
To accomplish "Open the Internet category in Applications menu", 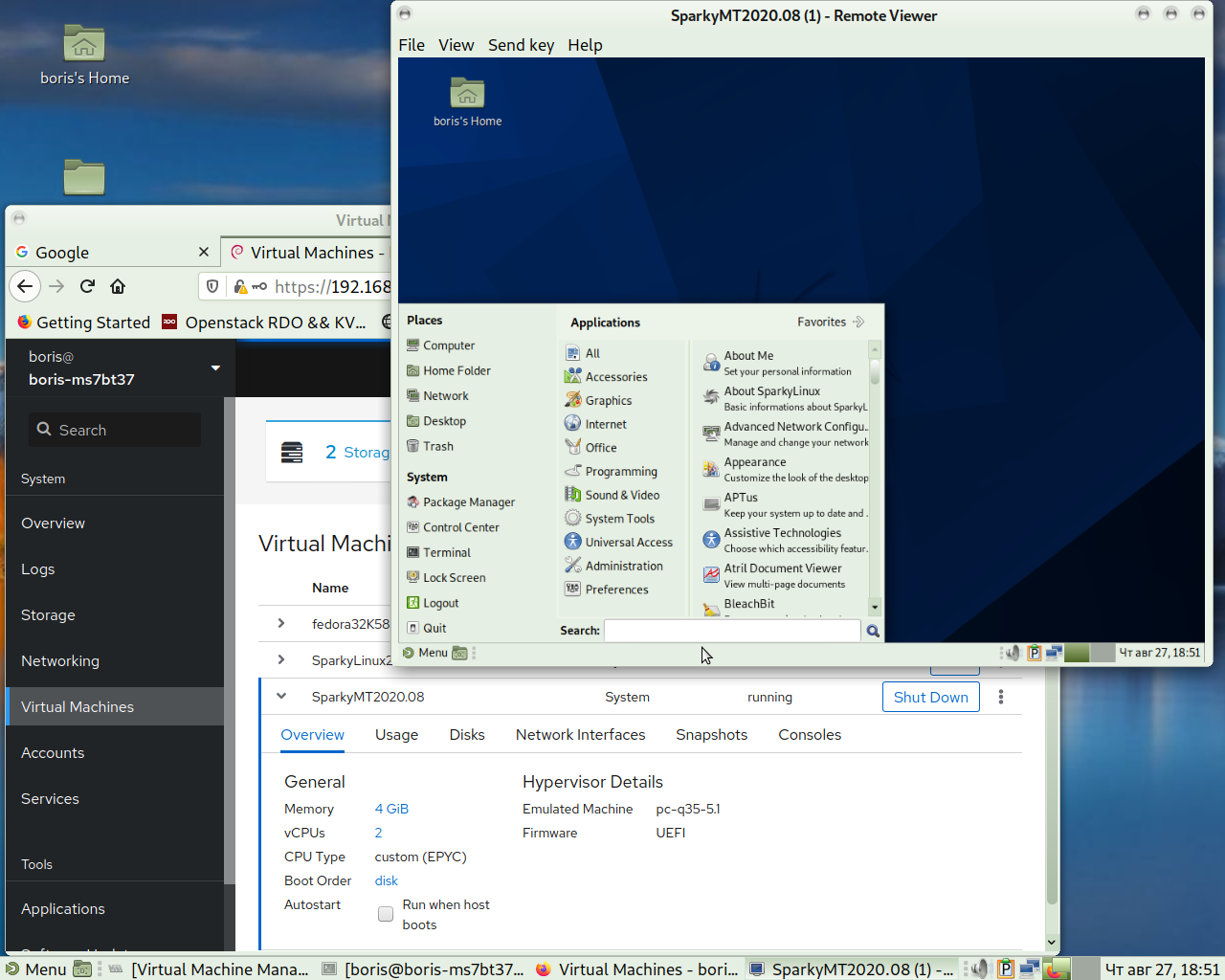I will (x=604, y=423).
